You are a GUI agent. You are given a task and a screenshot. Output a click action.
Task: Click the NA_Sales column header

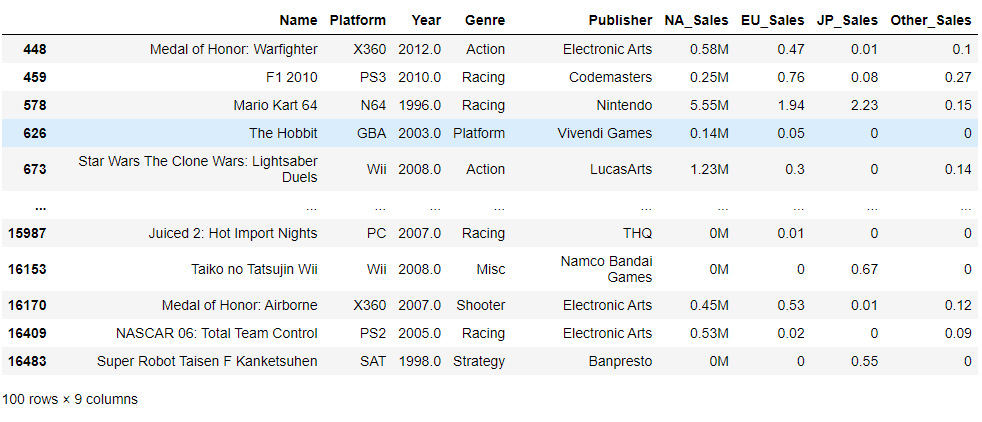(696, 20)
